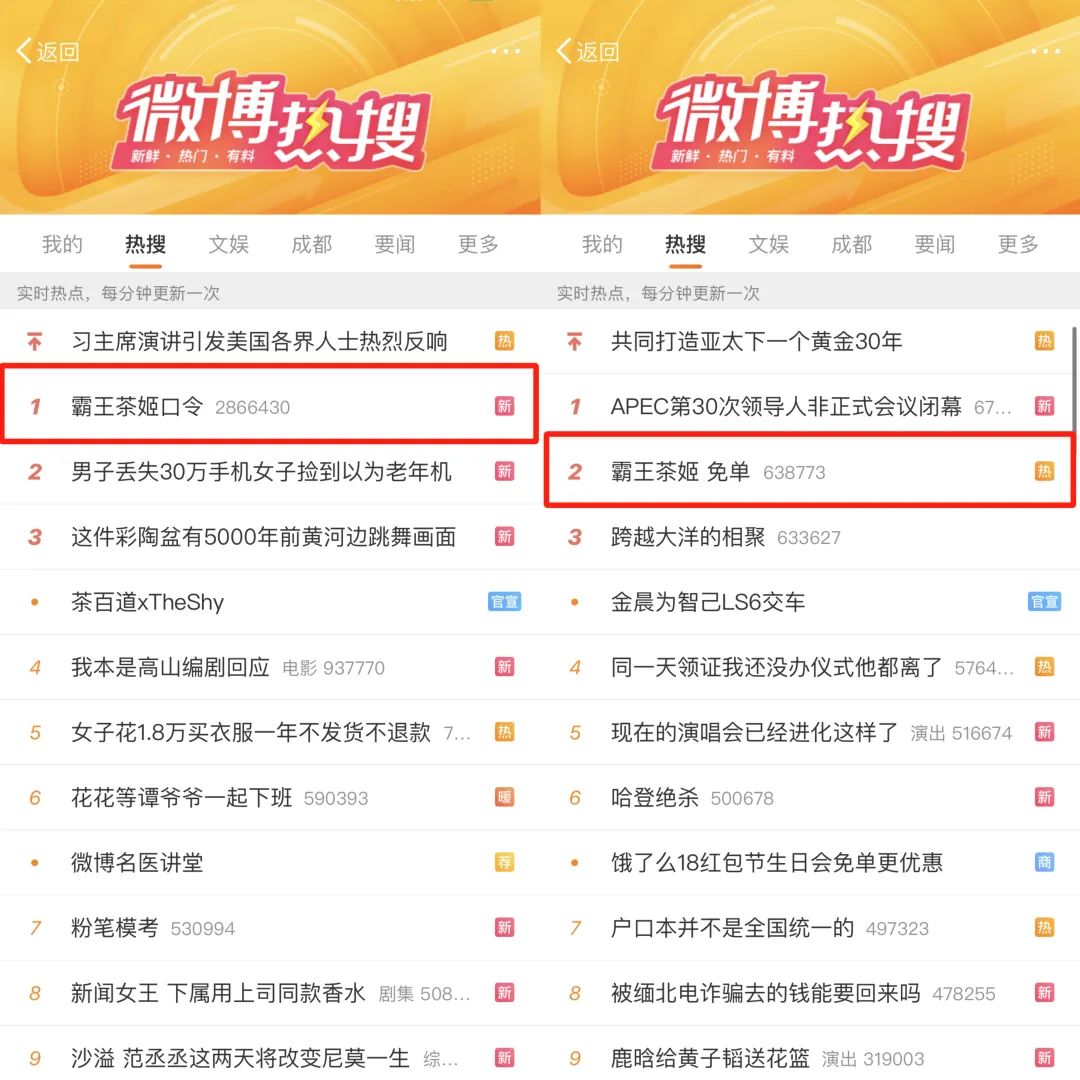
Task: Click the 暖 badge on 花花等谭爷爷一起下班
Action: point(504,798)
